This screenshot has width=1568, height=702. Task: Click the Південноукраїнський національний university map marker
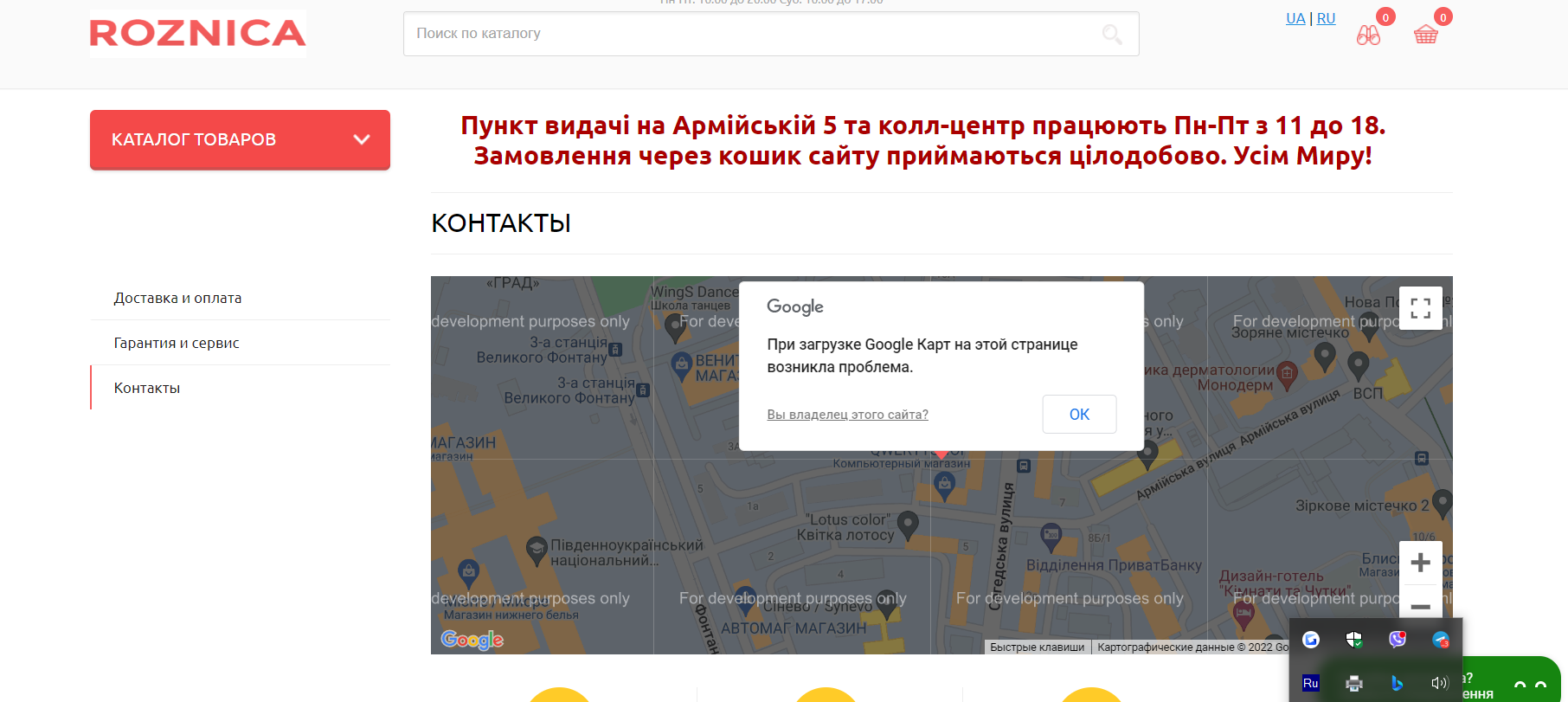pos(537,549)
